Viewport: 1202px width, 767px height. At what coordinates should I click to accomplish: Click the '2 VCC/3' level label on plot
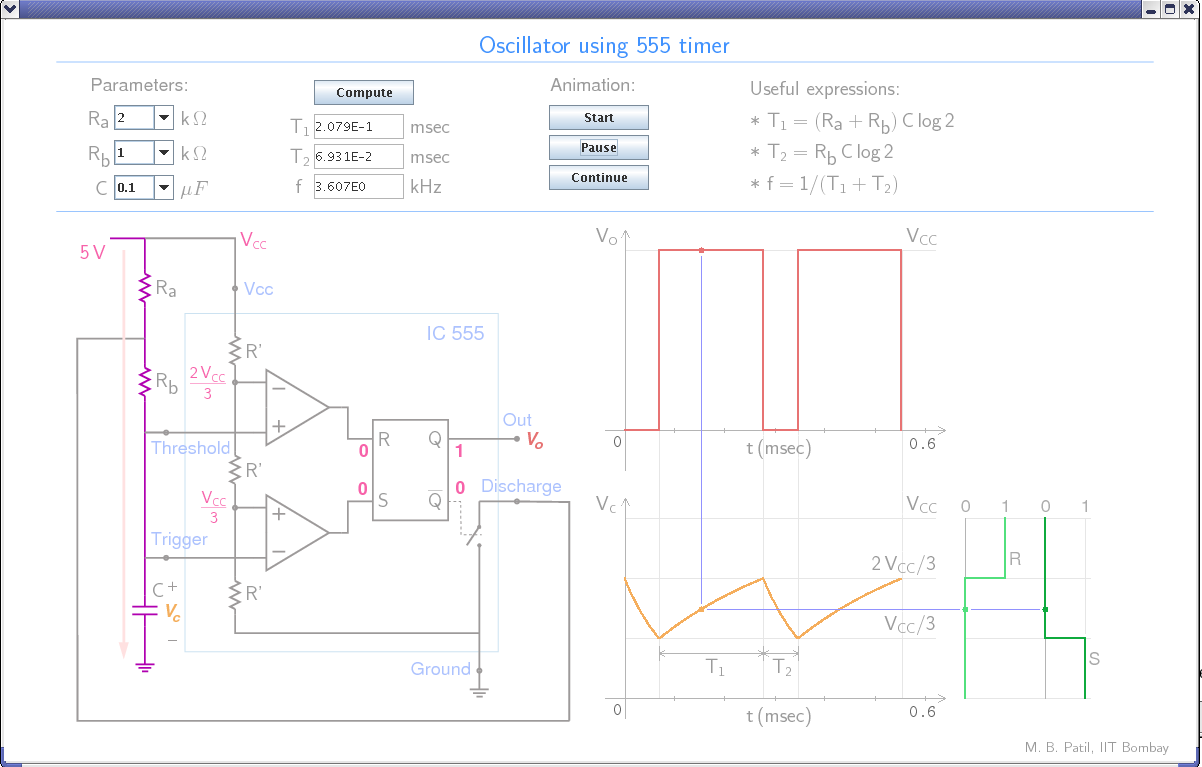click(904, 565)
